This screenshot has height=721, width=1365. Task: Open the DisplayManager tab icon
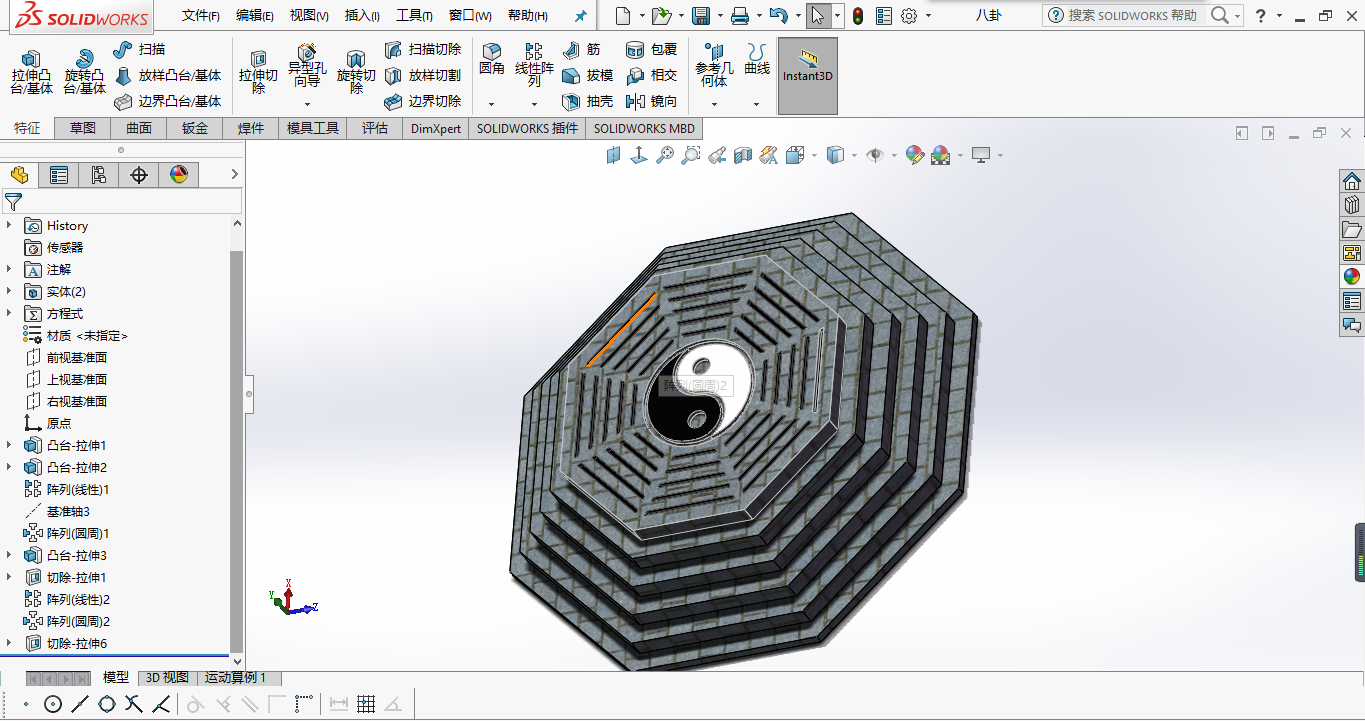[x=179, y=175]
